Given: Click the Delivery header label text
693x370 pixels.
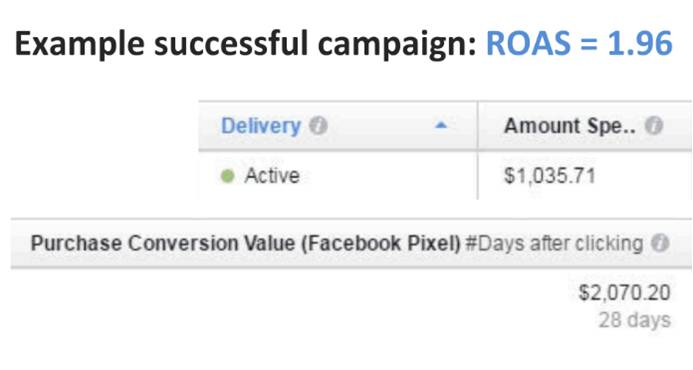Looking at the screenshot, I should [x=261, y=126].
